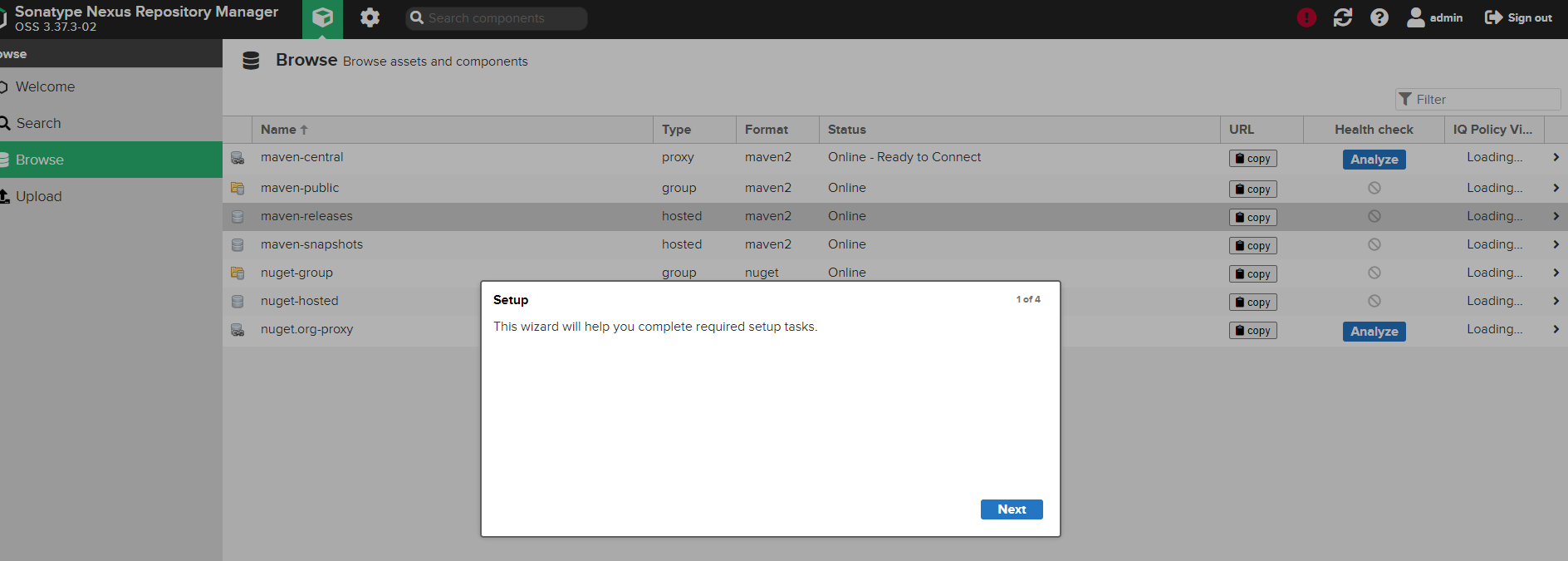Click the refresh icon in header
1568x561 pixels.
click(x=1343, y=17)
